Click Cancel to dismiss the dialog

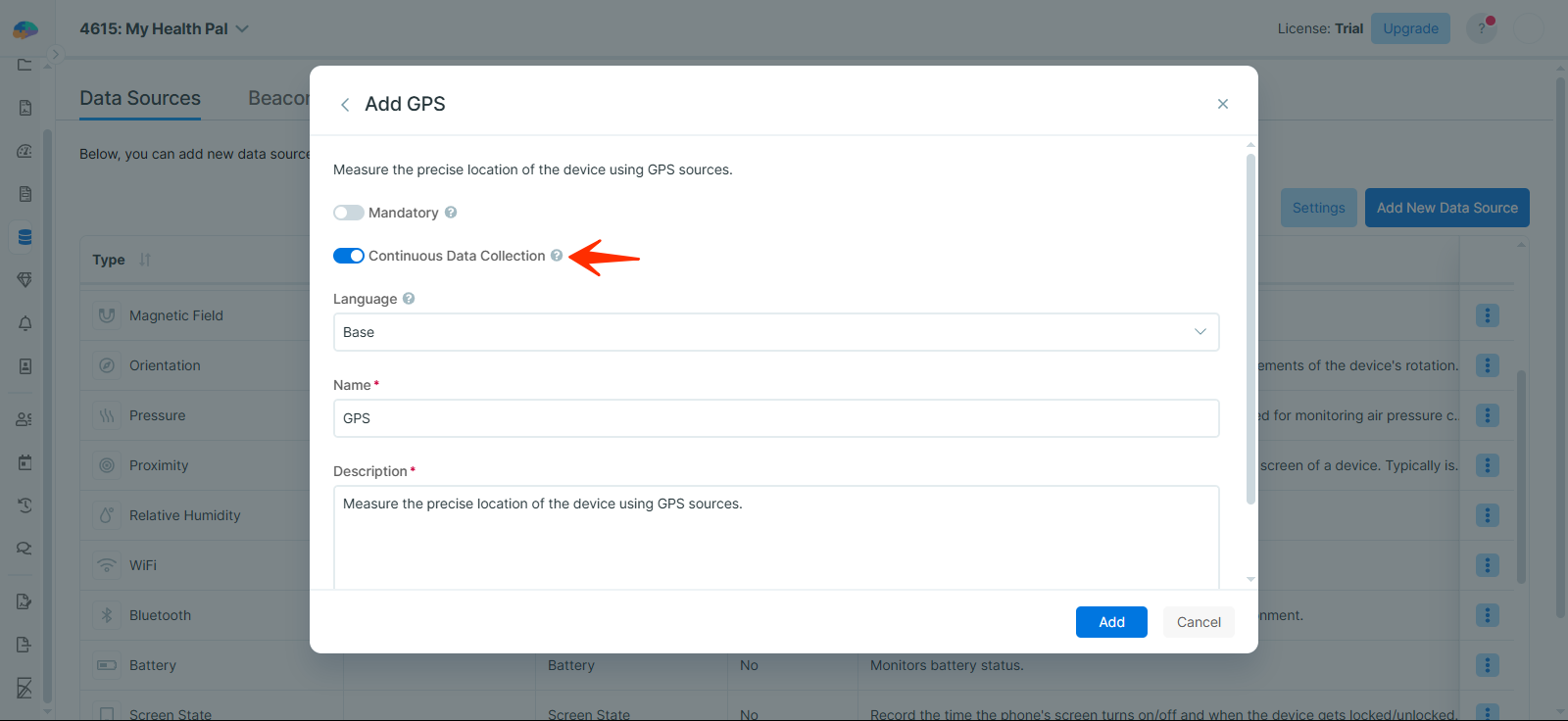[x=1199, y=622]
